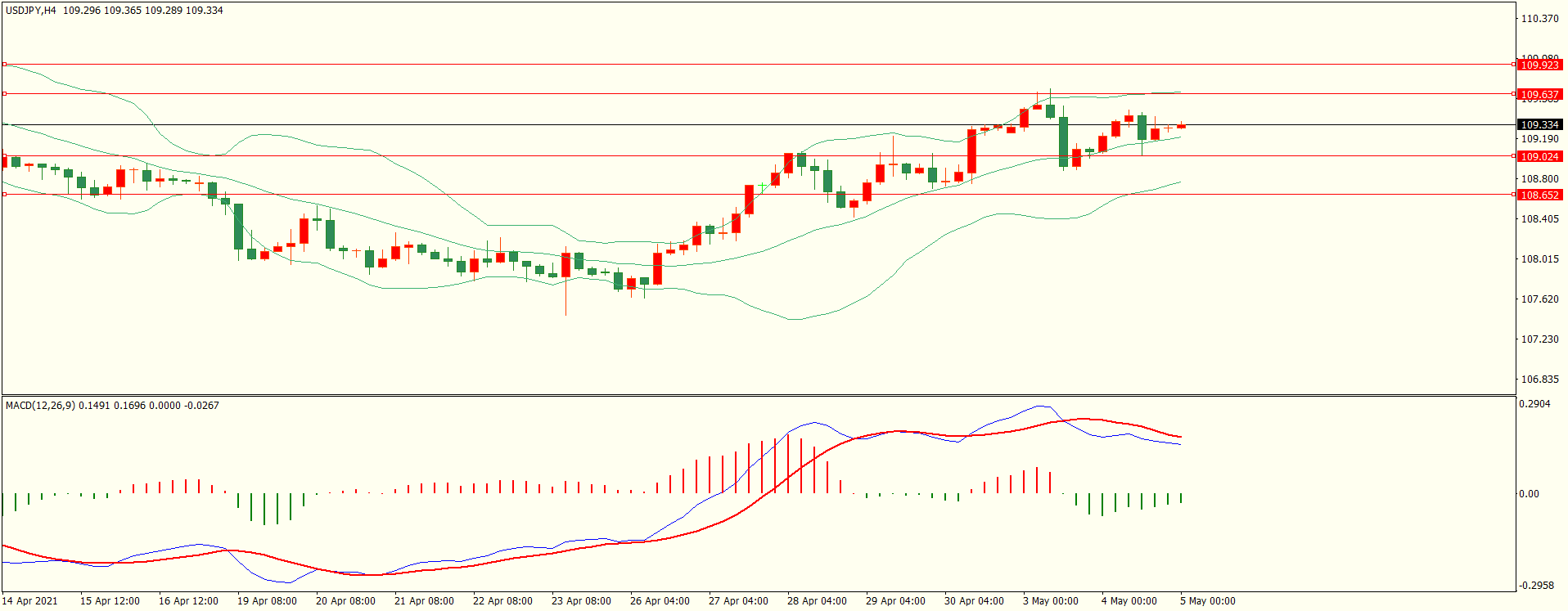
Task: Click the 108.652 support price label
Action: pyautogui.click(x=1539, y=195)
